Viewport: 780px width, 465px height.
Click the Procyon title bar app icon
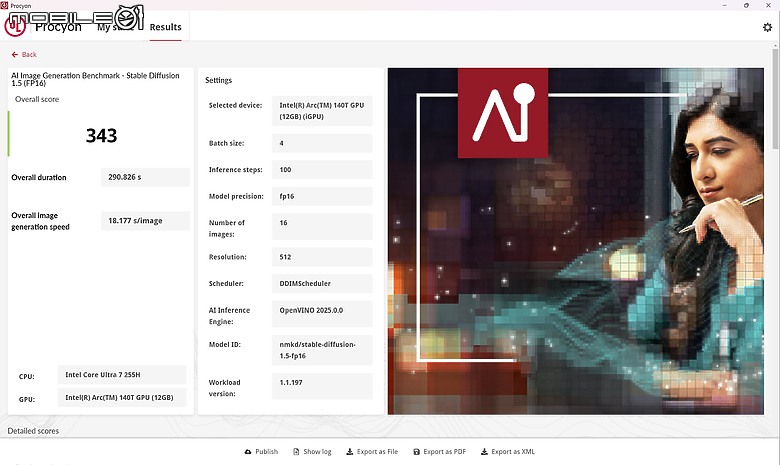4,5
